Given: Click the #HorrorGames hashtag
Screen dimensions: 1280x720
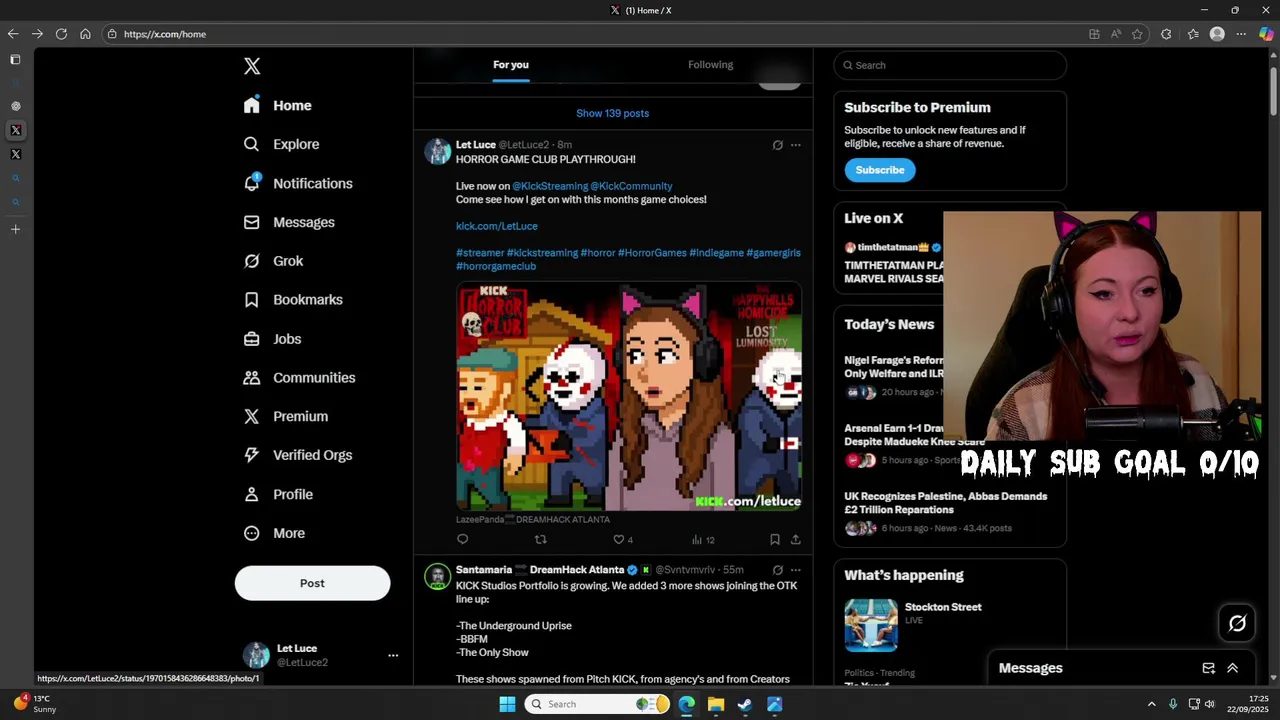Looking at the screenshot, I should pyautogui.click(x=652, y=253).
